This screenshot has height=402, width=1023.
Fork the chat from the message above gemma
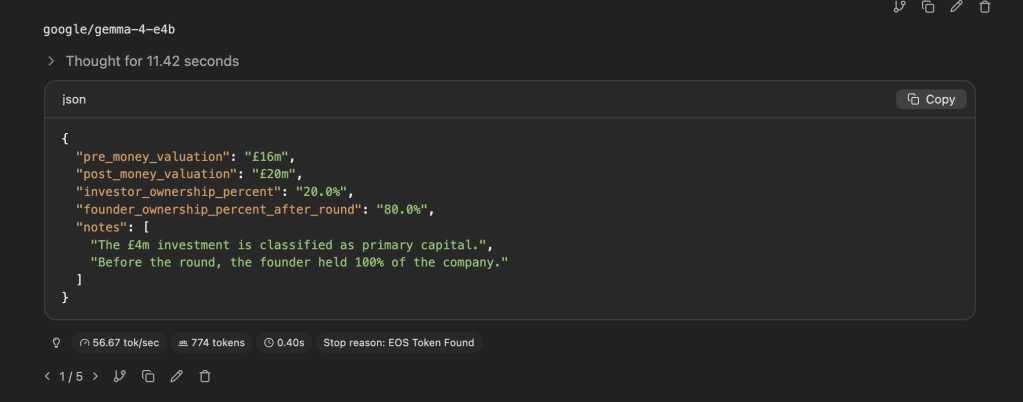899,7
